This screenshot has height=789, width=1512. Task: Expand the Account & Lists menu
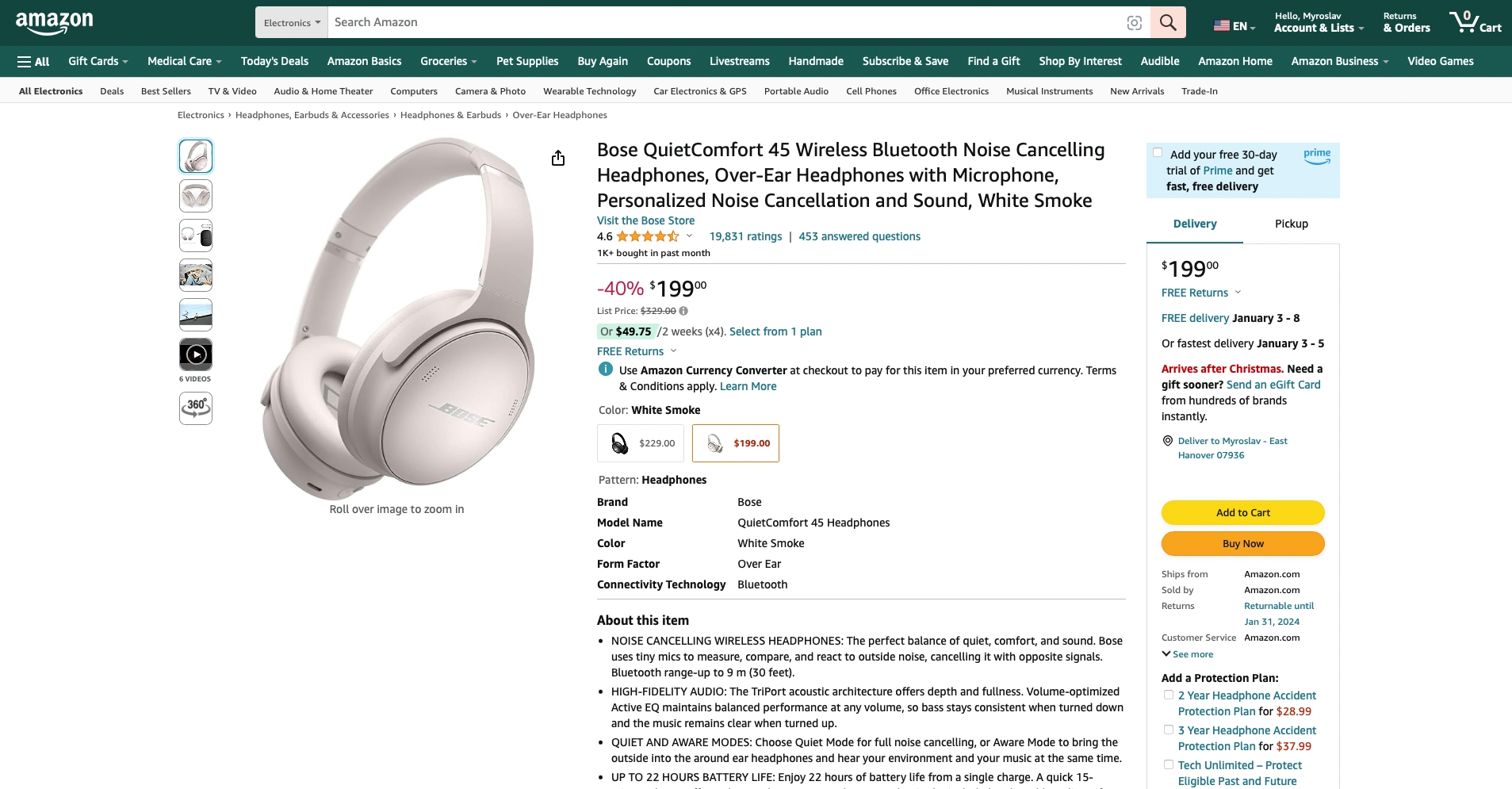click(x=1319, y=22)
